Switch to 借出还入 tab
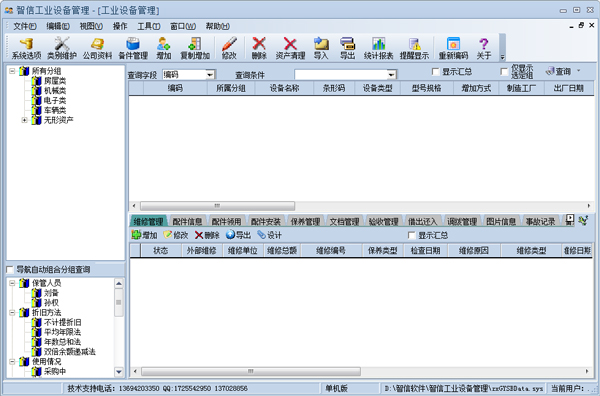The width and height of the screenshot is (600, 396). 422,221
